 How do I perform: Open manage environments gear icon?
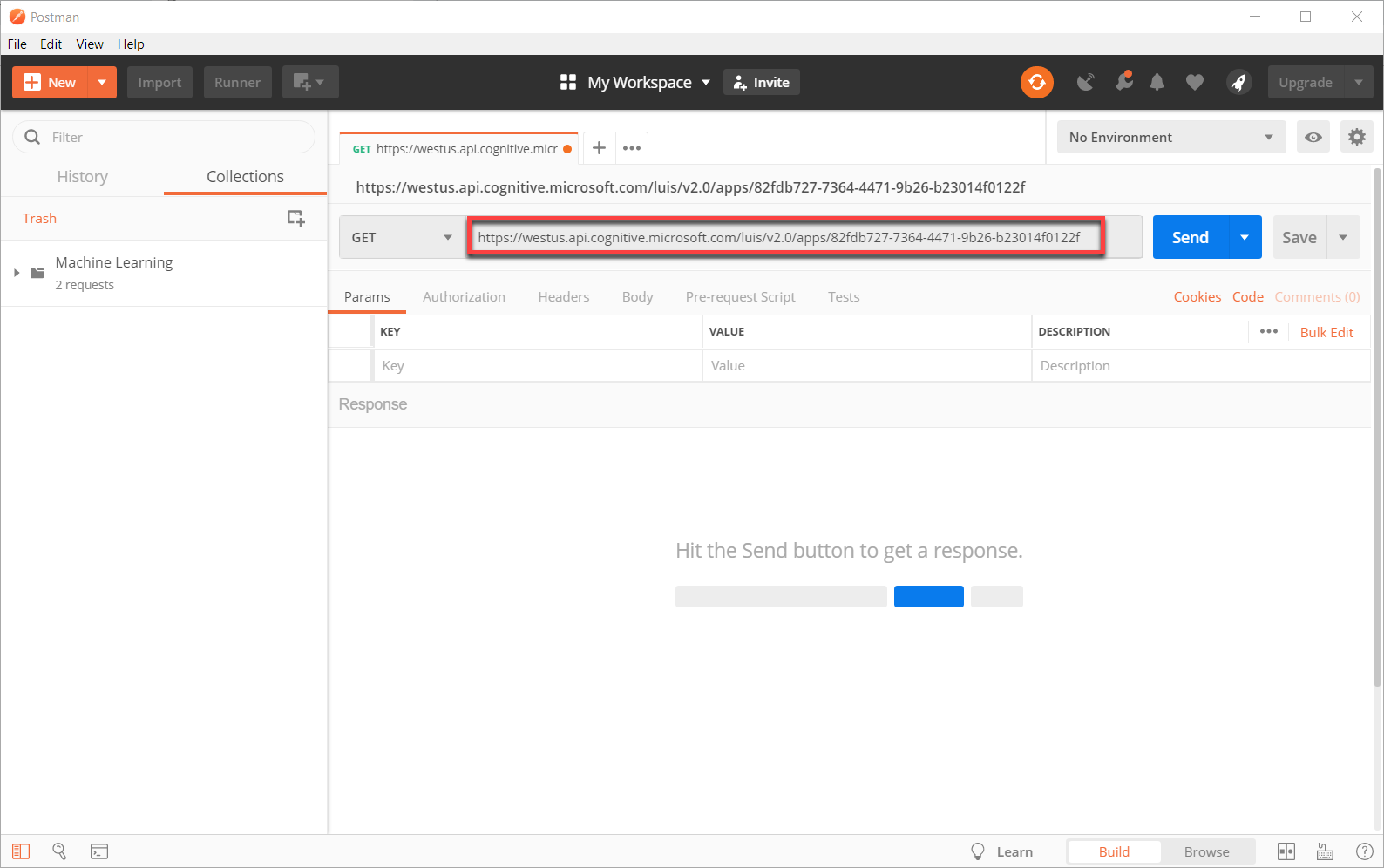(x=1357, y=137)
